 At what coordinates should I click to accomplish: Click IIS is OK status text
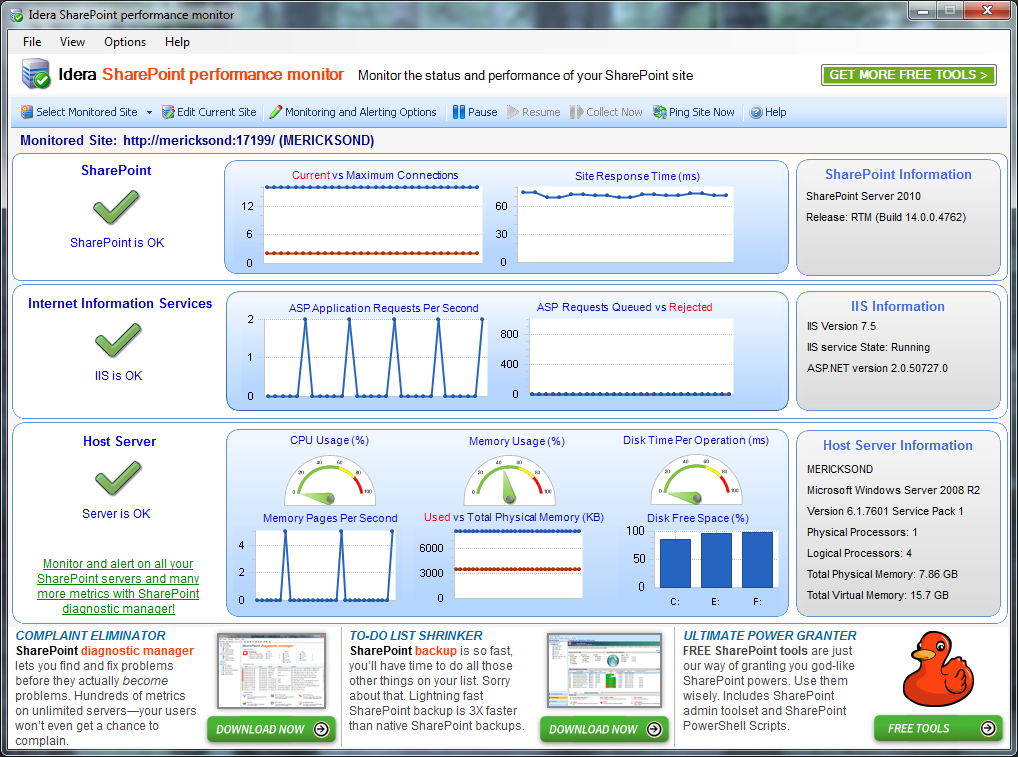[x=118, y=376]
